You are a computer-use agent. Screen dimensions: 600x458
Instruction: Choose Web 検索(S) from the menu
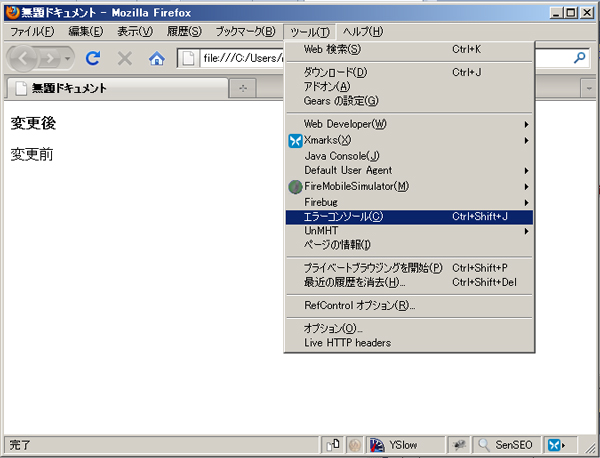409,49
